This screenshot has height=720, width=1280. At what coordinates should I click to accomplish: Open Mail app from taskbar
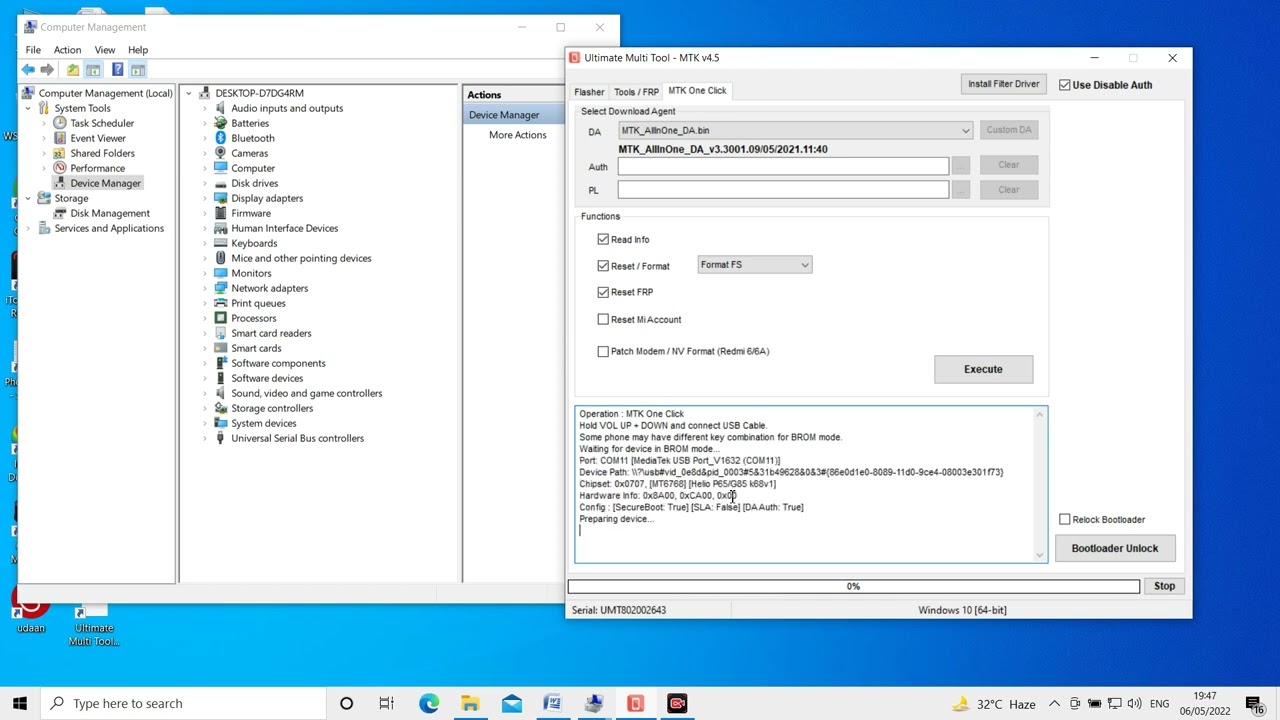point(512,703)
